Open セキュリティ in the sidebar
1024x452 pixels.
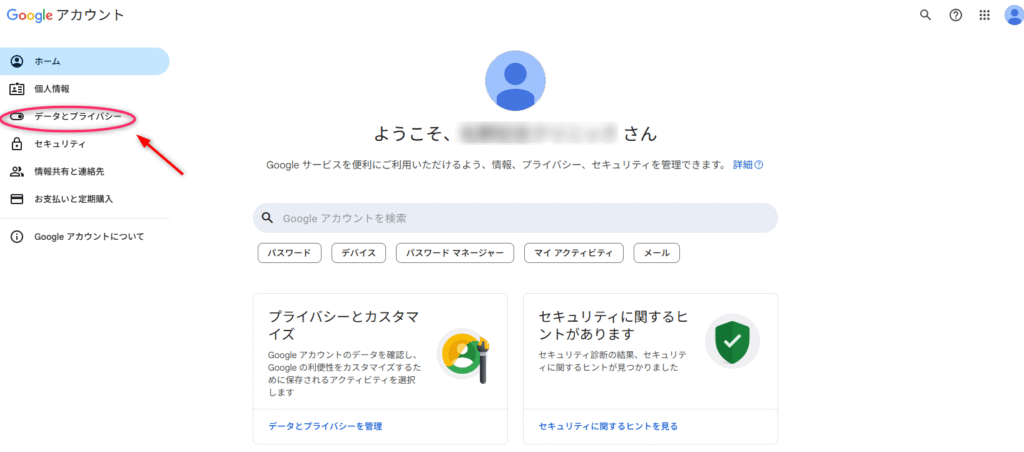85,144
